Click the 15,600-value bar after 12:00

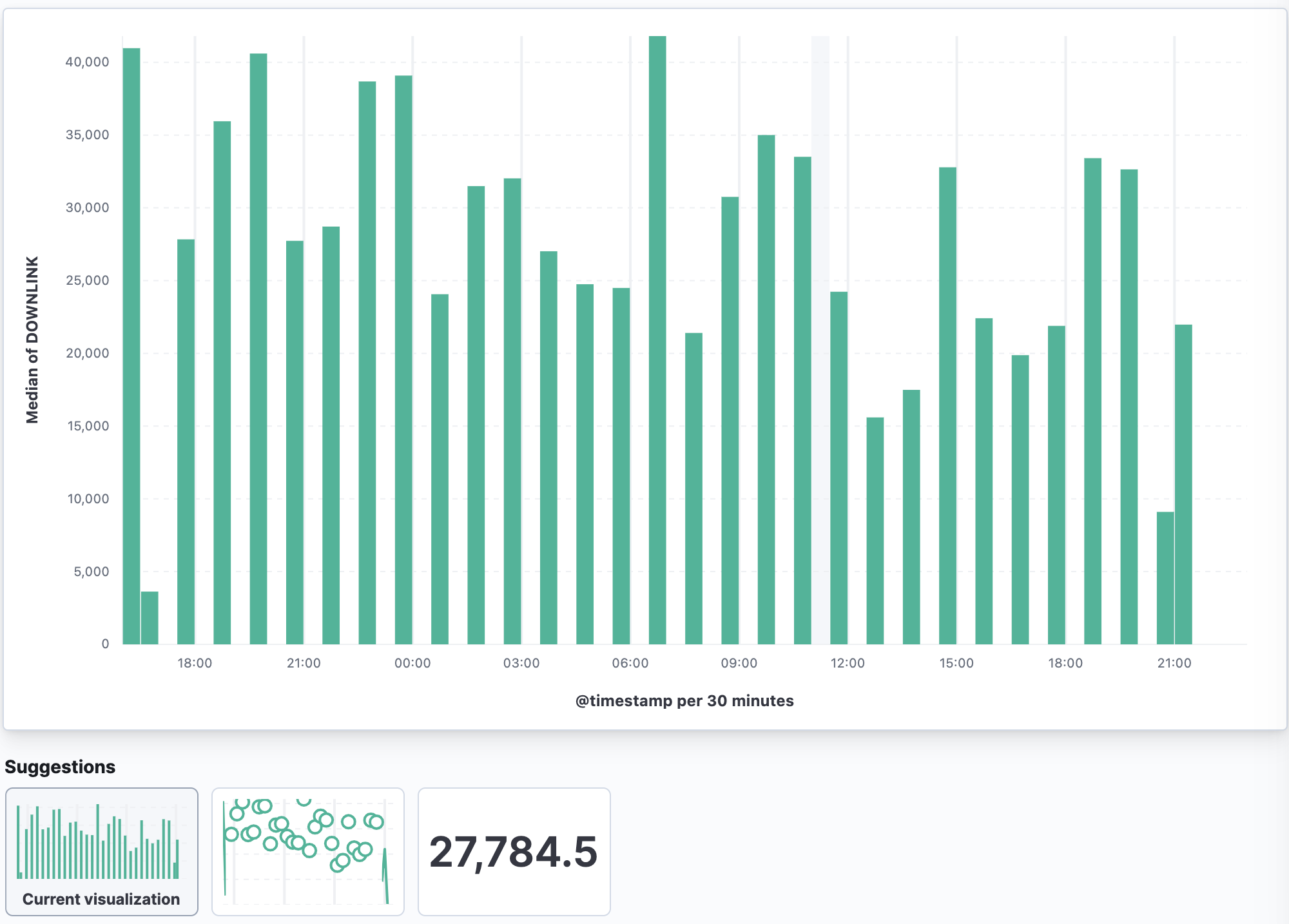pos(875,530)
